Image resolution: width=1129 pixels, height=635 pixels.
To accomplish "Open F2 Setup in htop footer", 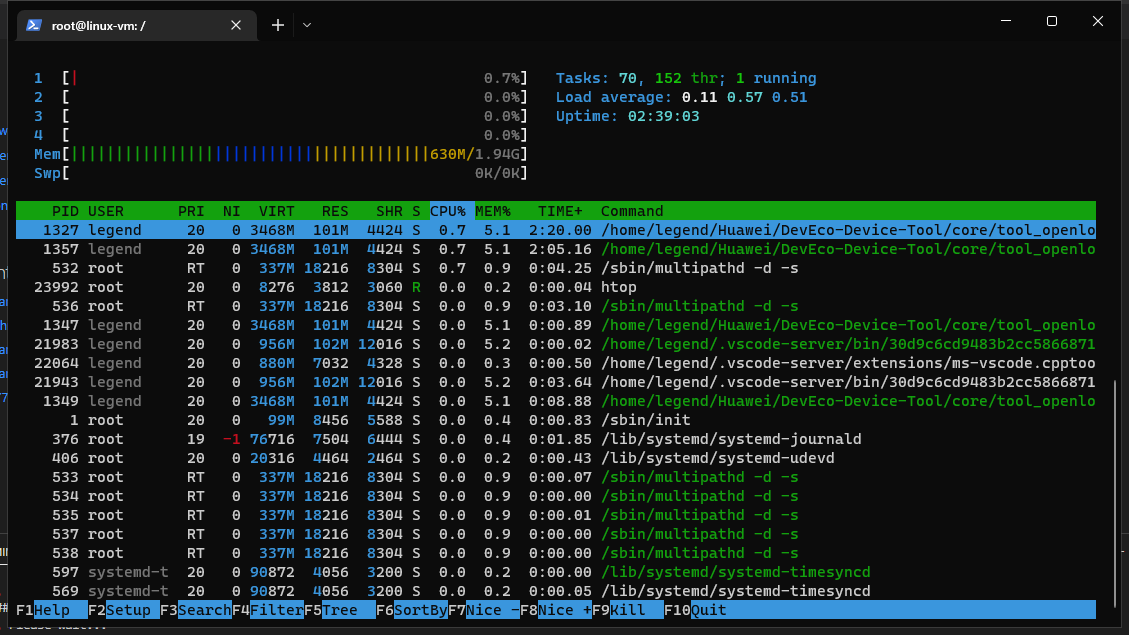I will [x=124, y=610].
